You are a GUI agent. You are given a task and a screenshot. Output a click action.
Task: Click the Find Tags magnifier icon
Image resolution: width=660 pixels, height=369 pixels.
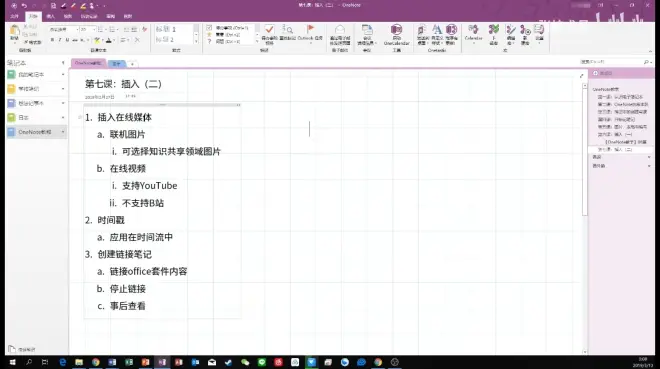click(x=287, y=32)
